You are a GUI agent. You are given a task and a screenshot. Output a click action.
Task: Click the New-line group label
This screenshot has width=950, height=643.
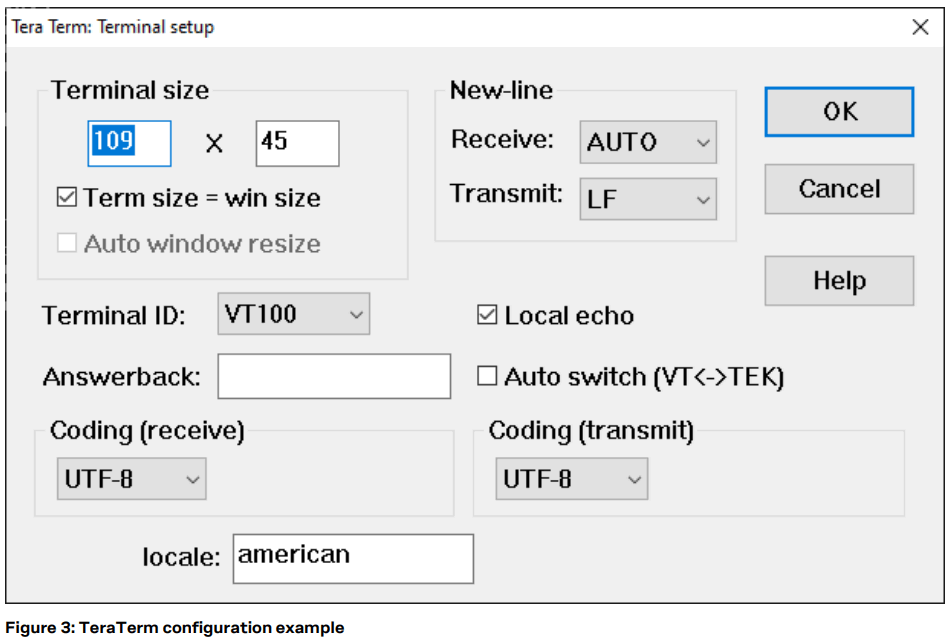pos(501,90)
